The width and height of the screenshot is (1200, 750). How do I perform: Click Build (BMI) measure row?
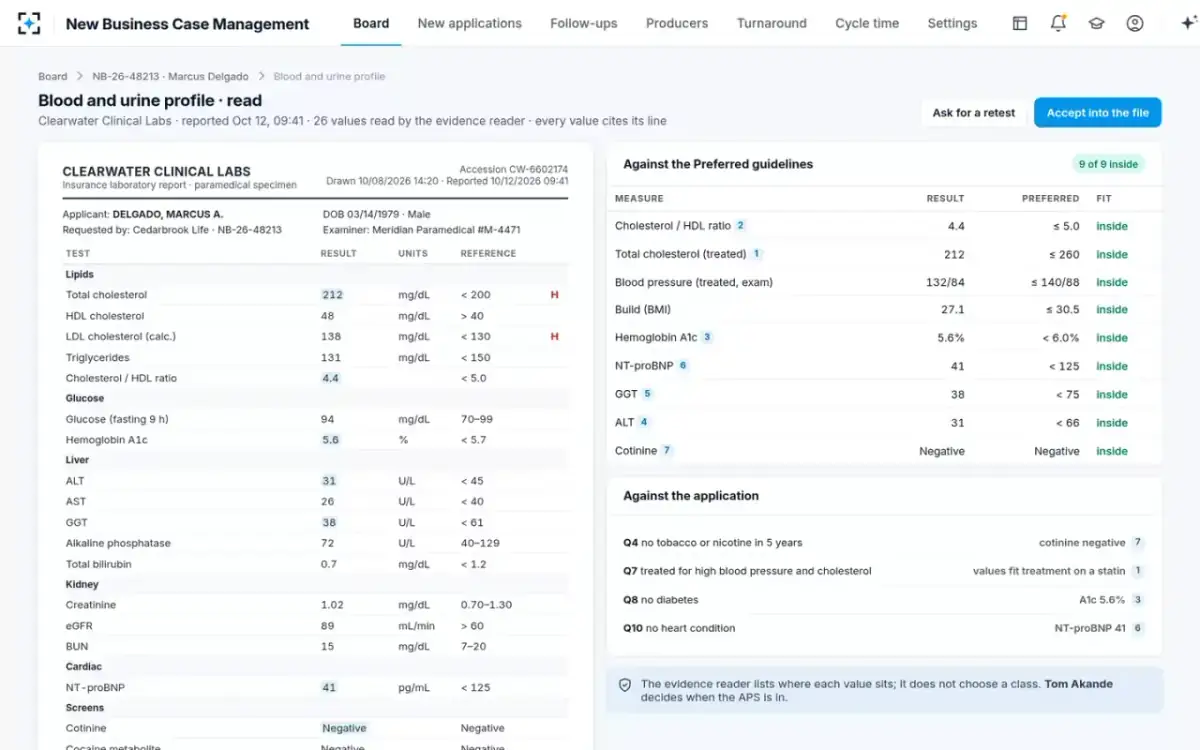click(885, 310)
